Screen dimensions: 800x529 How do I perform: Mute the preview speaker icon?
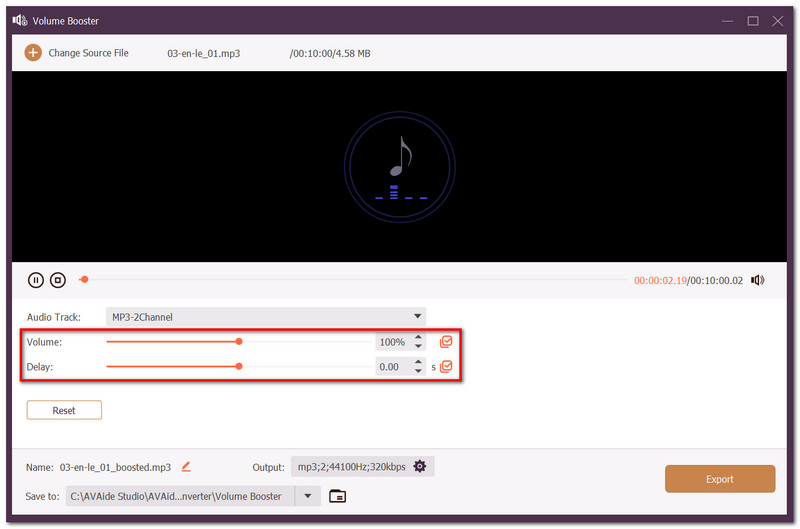point(758,280)
